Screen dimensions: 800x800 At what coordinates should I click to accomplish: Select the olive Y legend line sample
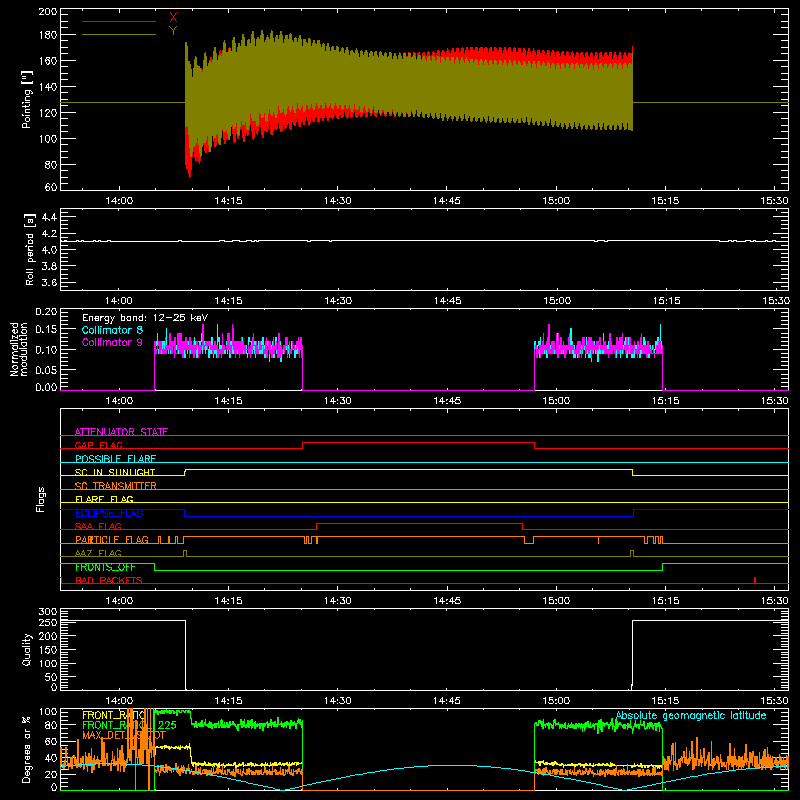[x=119, y=34]
